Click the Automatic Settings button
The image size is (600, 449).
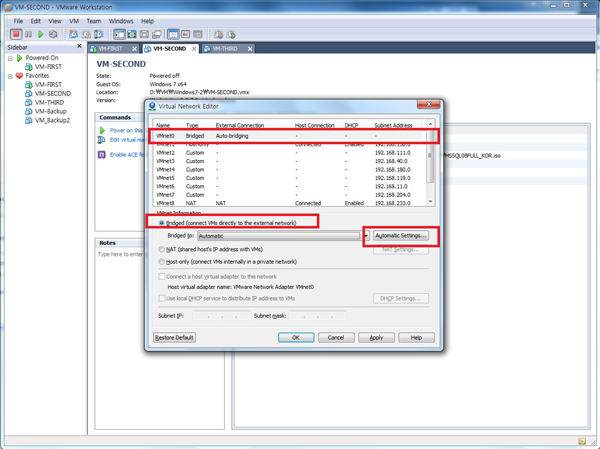[x=401, y=235]
